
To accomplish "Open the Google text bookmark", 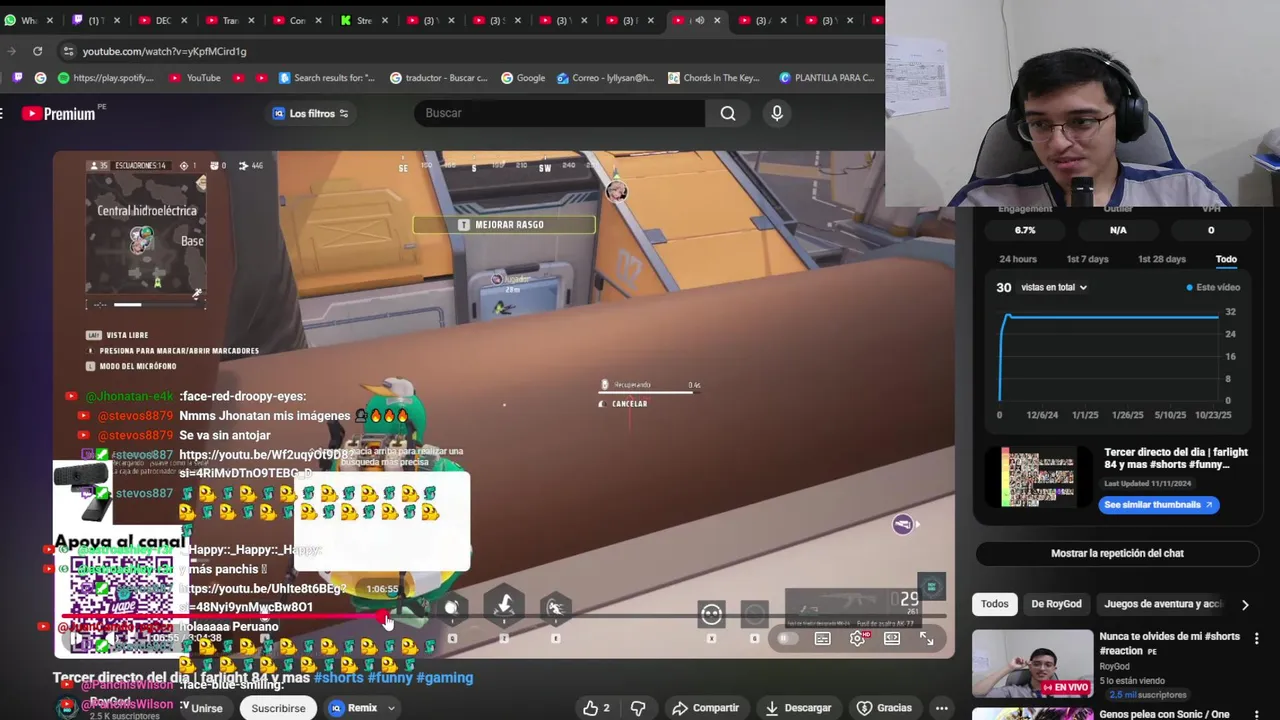I will [523, 78].
